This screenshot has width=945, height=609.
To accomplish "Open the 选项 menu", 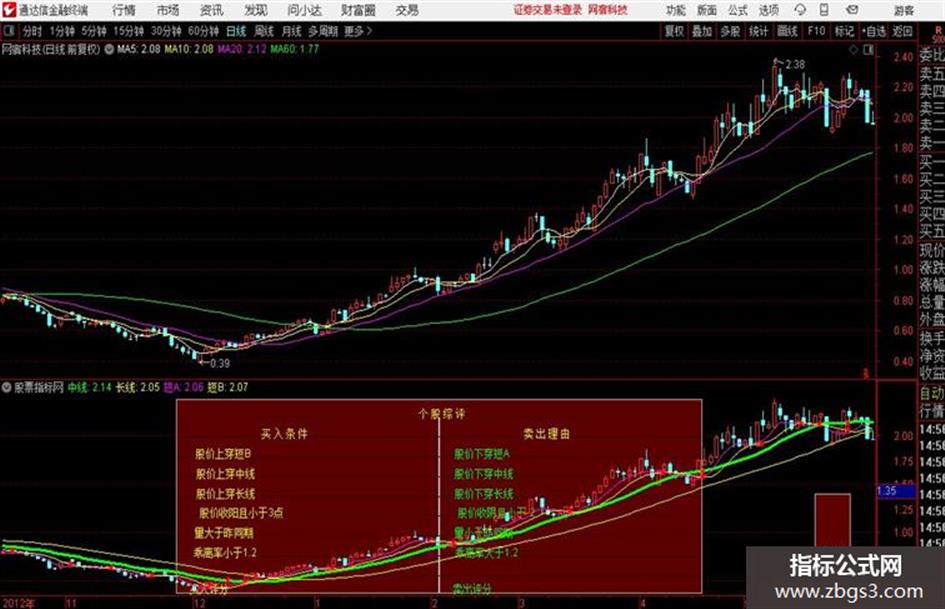I will point(768,10).
